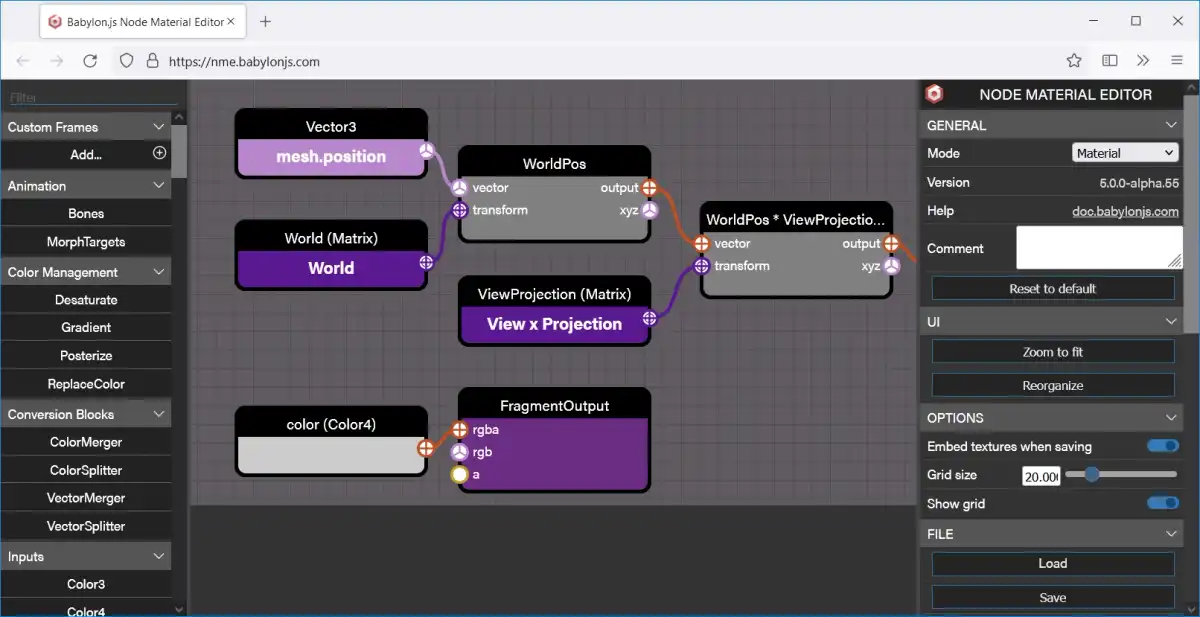The image size is (1200, 617).
Task: Open the browser hamburger menu
Action: pyautogui.click(x=1177, y=61)
